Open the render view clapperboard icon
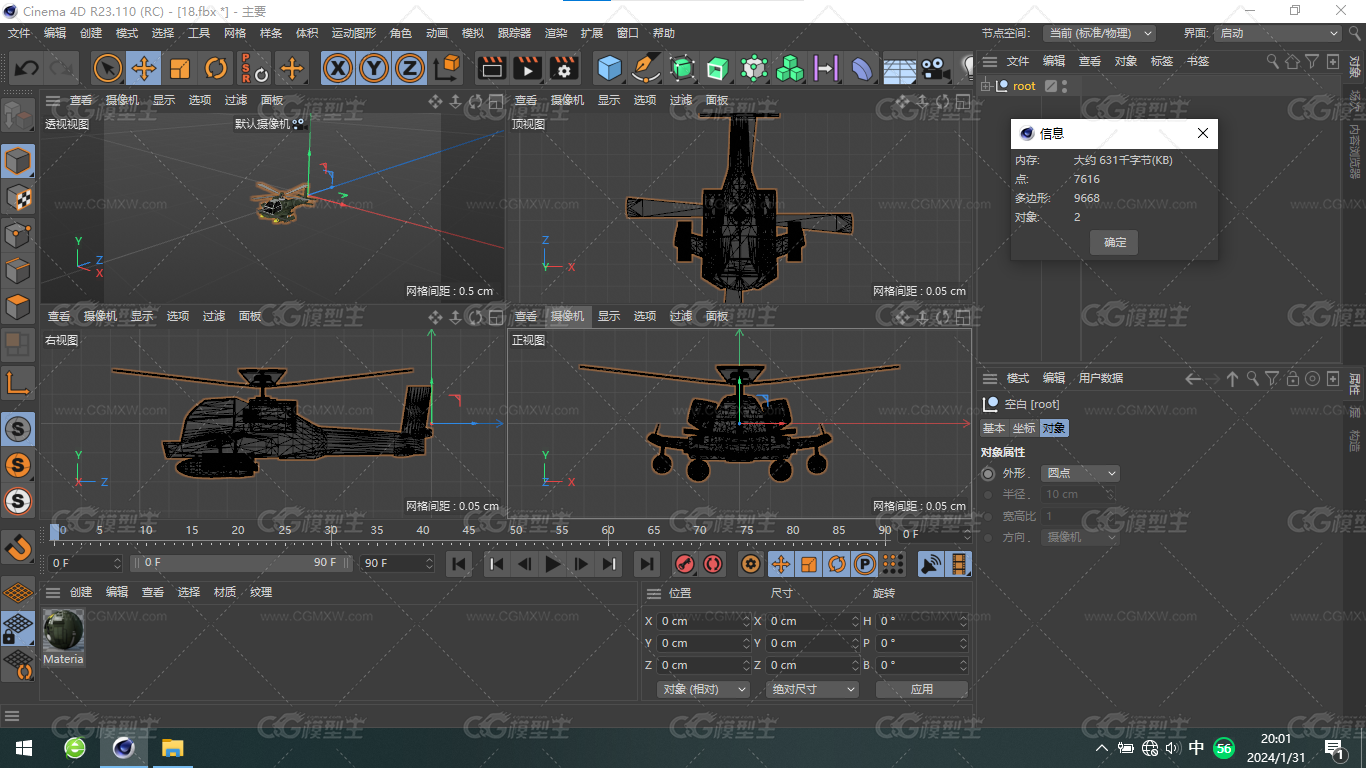Screen dimensions: 1366x768 coord(491,68)
